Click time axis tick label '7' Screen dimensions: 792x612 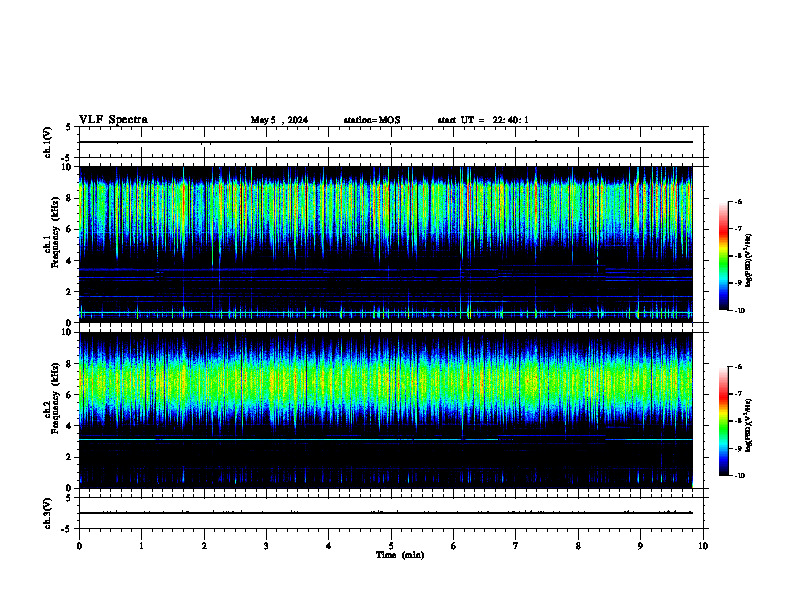(x=516, y=546)
